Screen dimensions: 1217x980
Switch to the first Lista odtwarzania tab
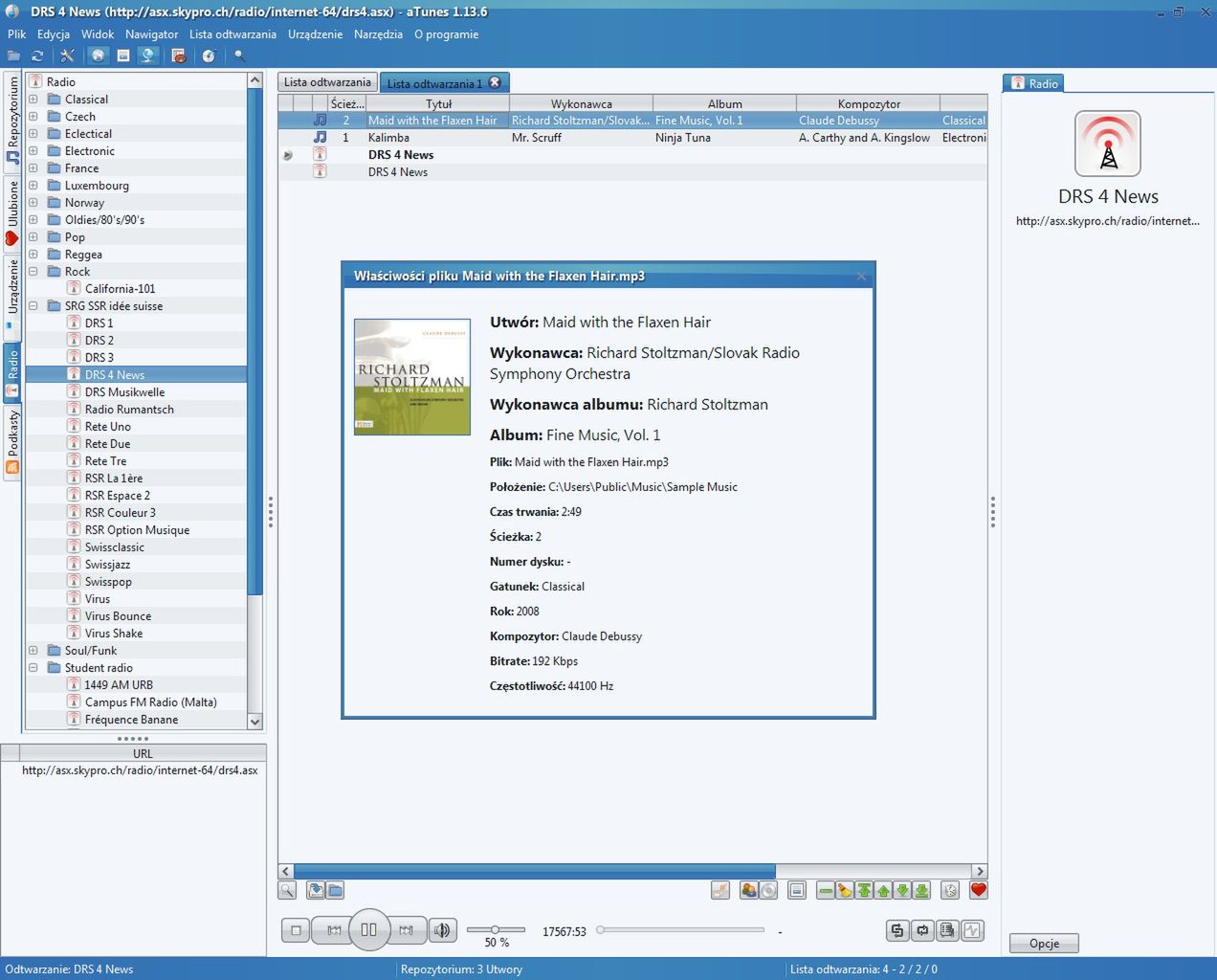pyautogui.click(x=327, y=83)
